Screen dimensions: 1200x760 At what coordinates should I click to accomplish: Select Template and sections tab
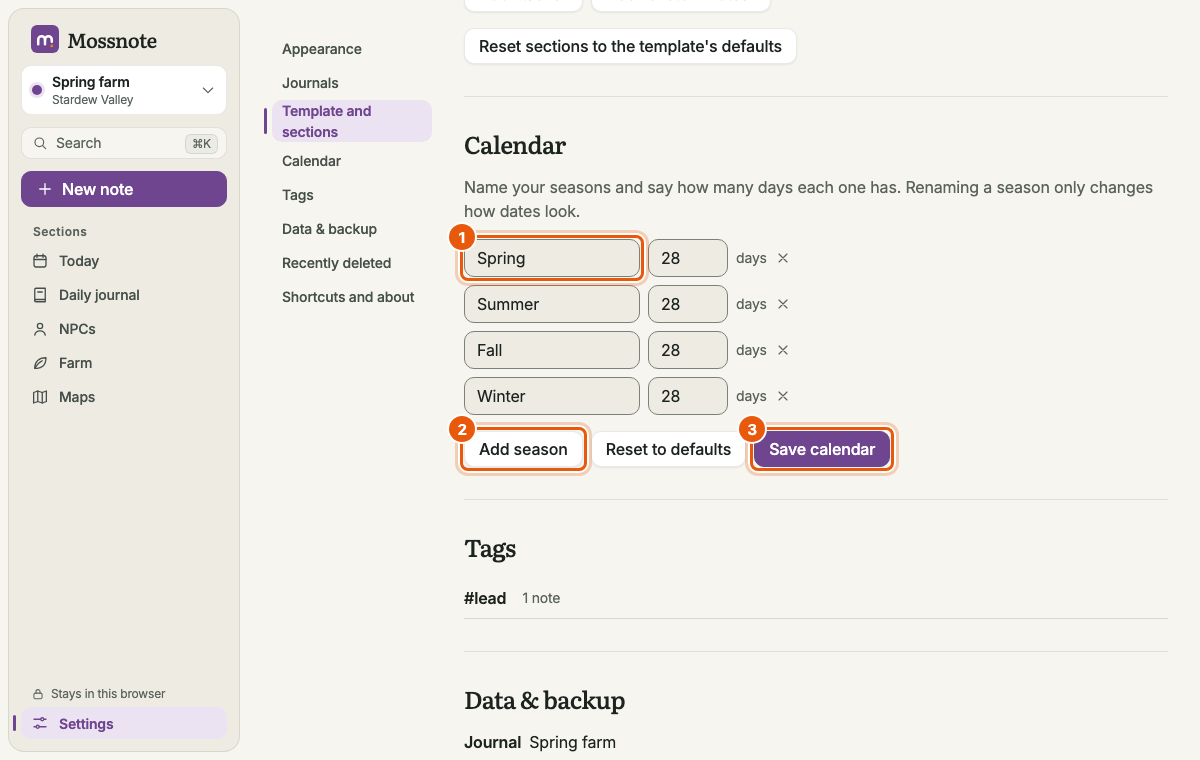[351, 121]
